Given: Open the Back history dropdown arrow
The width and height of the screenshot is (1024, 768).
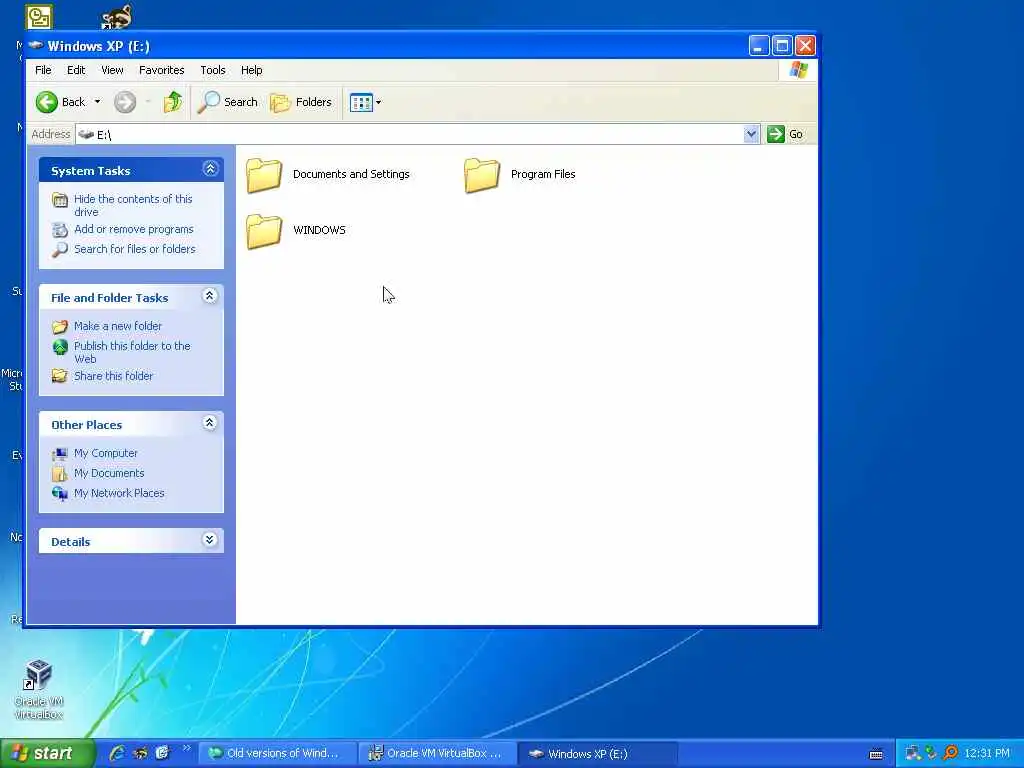Looking at the screenshot, I should tap(97, 102).
